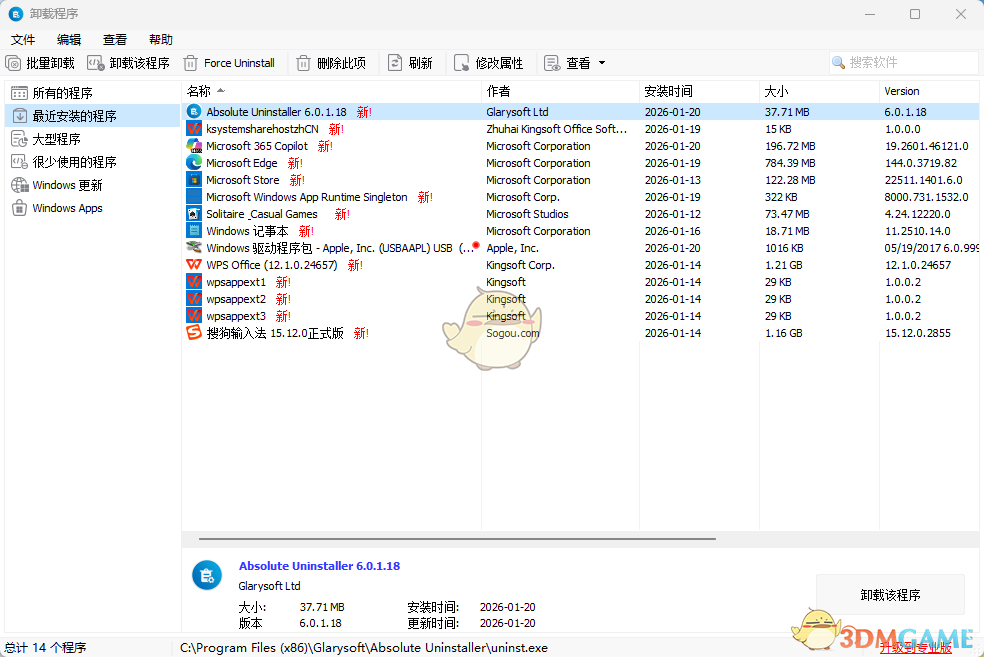The height and width of the screenshot is (657, 984).
Task: Open the 查看 dropdown arrow on toolbar
Action: (601, 62)
